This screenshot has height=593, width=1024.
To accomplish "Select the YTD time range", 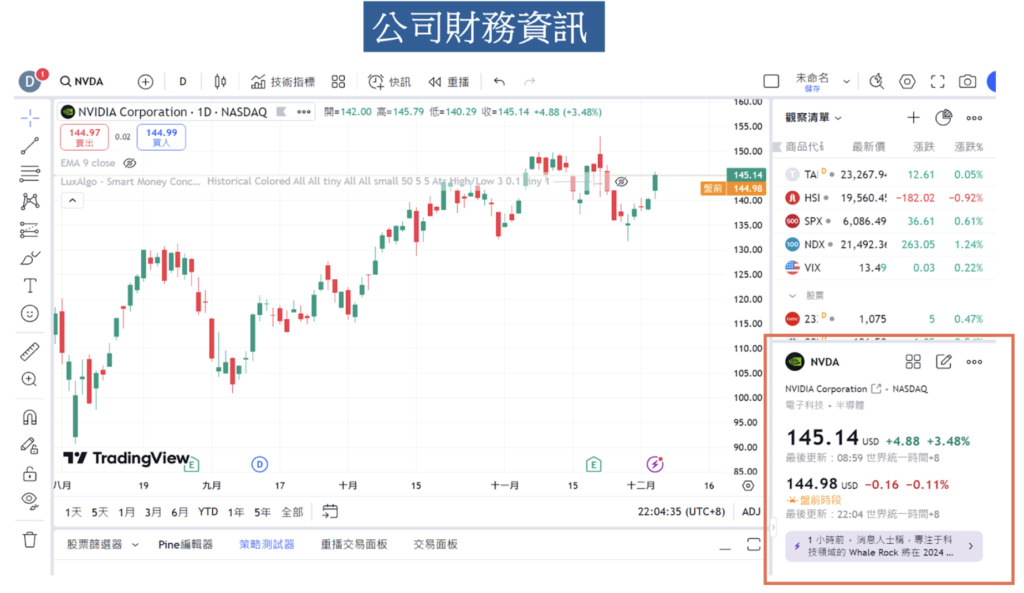I will pyautogui.click(x=208, y=512).
